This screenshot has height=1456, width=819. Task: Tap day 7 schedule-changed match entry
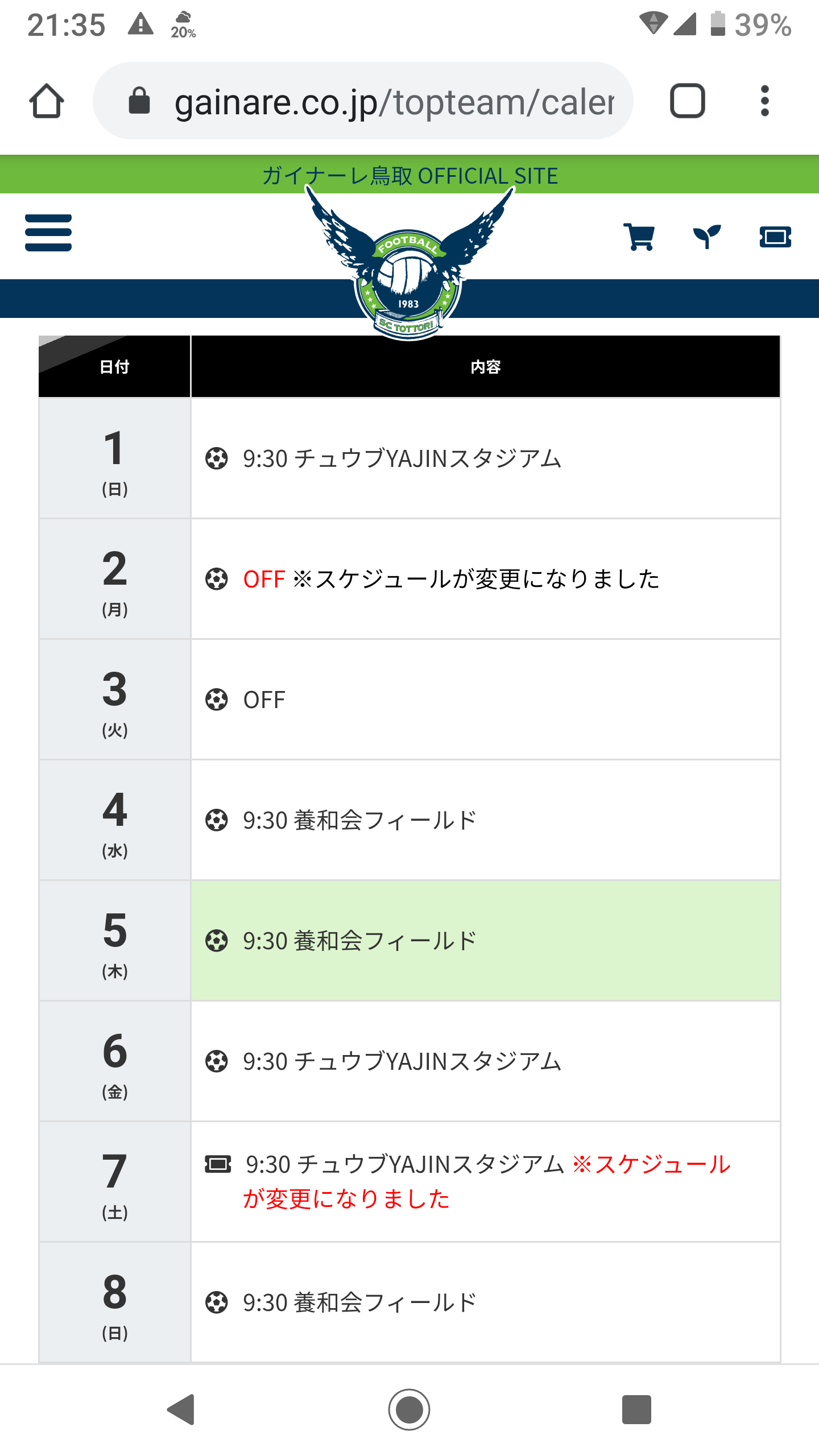click(x=485, y=1181)
